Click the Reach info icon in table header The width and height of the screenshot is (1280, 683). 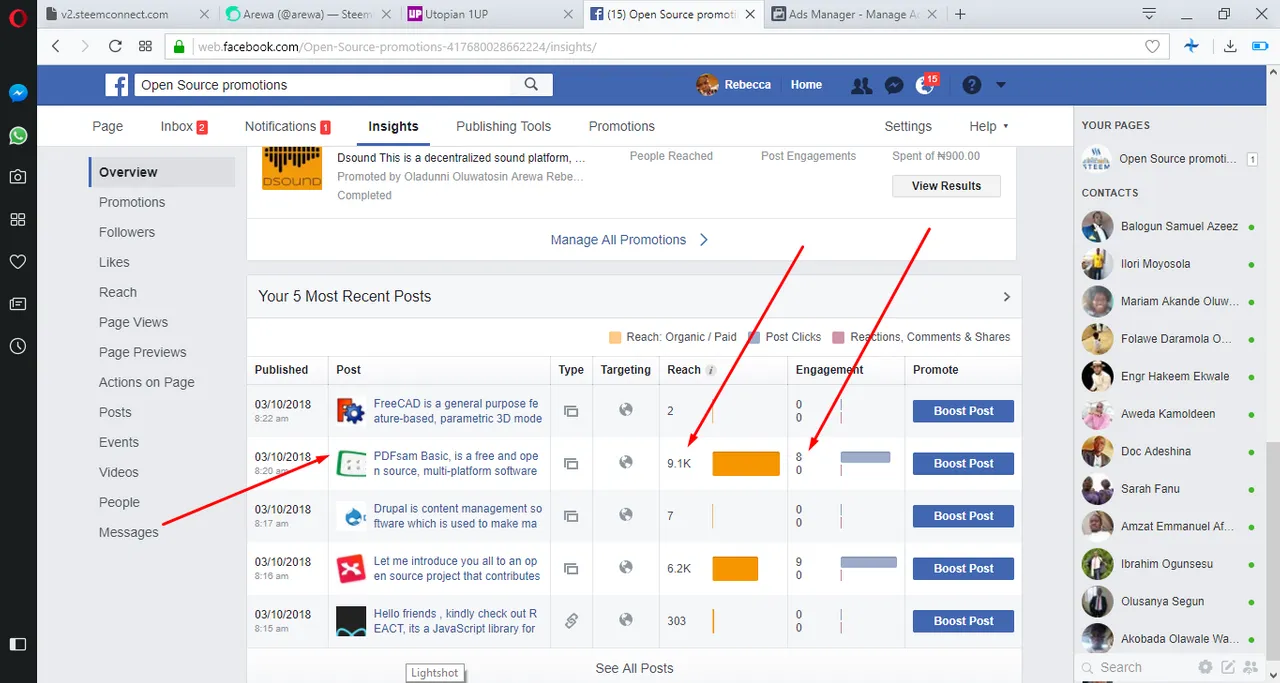click(711, 370)
